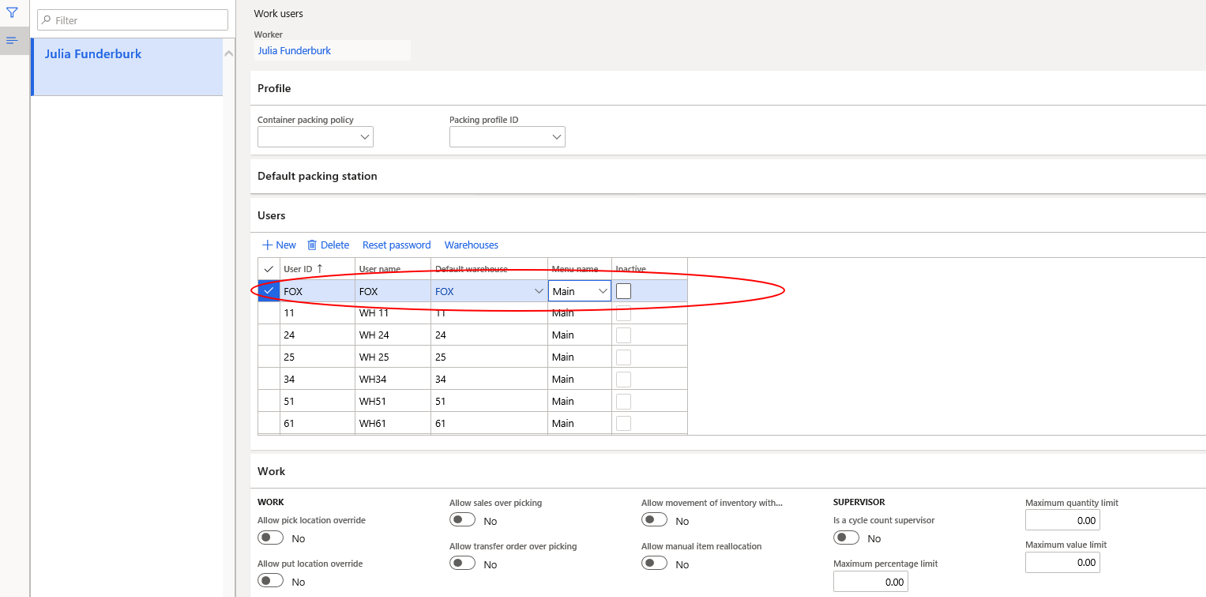Open the list pane icon below the funnel
1206x597 pixels.
[x=13, y=40]
